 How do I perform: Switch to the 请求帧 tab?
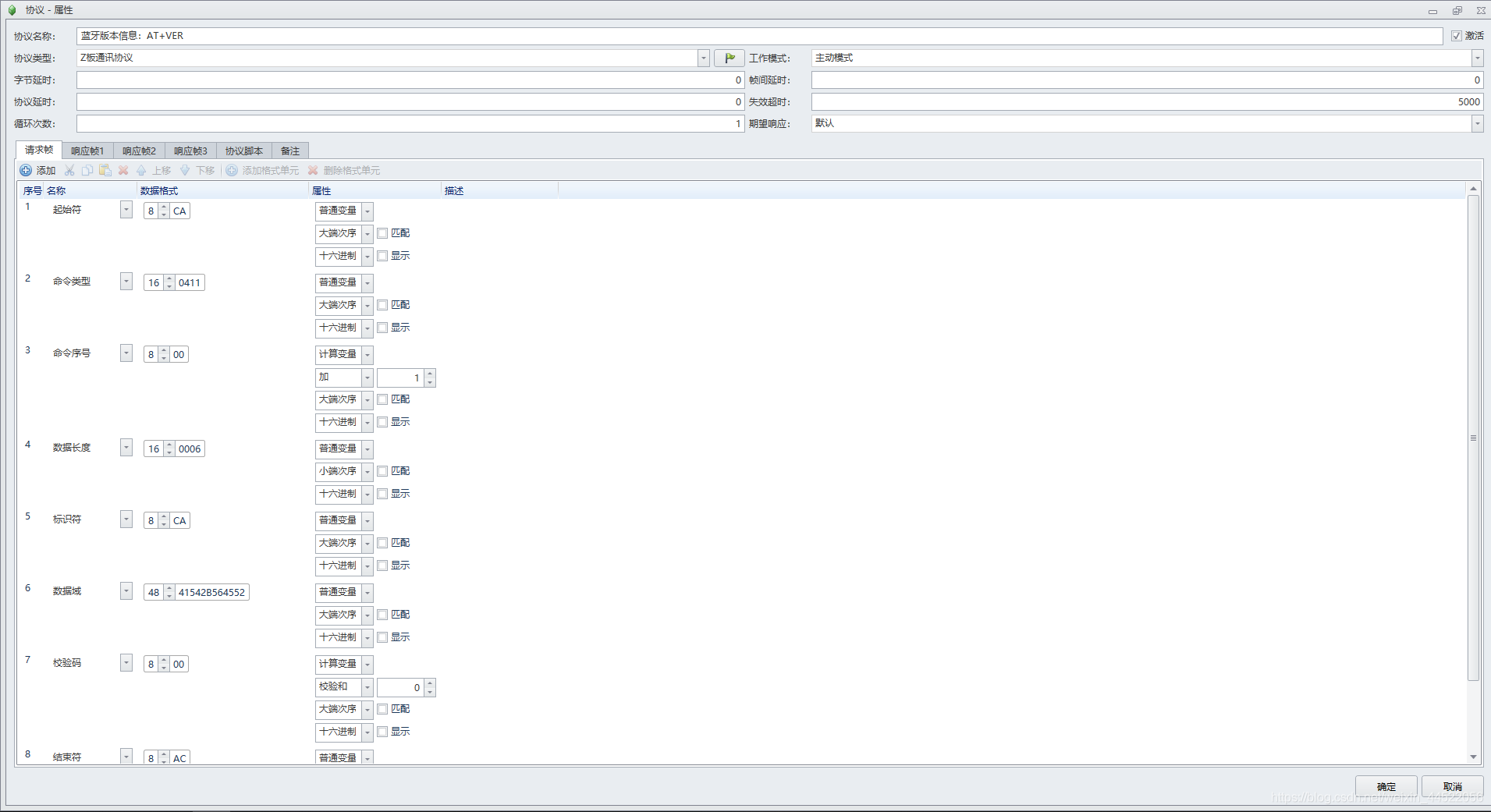[x=39, y=150]
